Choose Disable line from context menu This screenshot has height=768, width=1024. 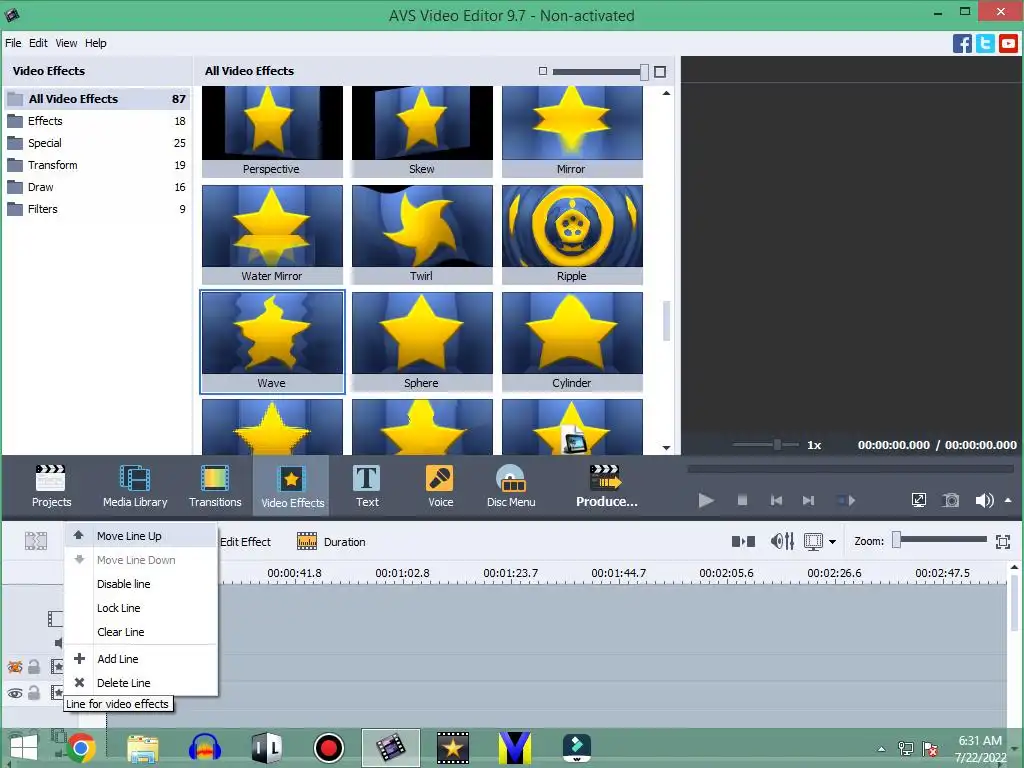coord(141,584)
